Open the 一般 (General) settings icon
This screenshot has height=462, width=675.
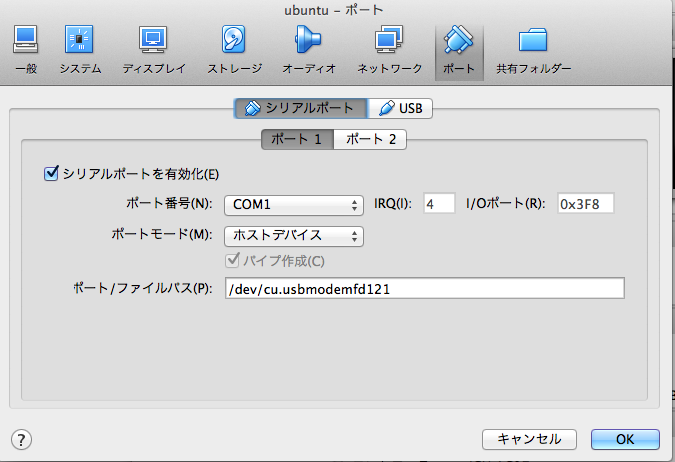(26, 50)
